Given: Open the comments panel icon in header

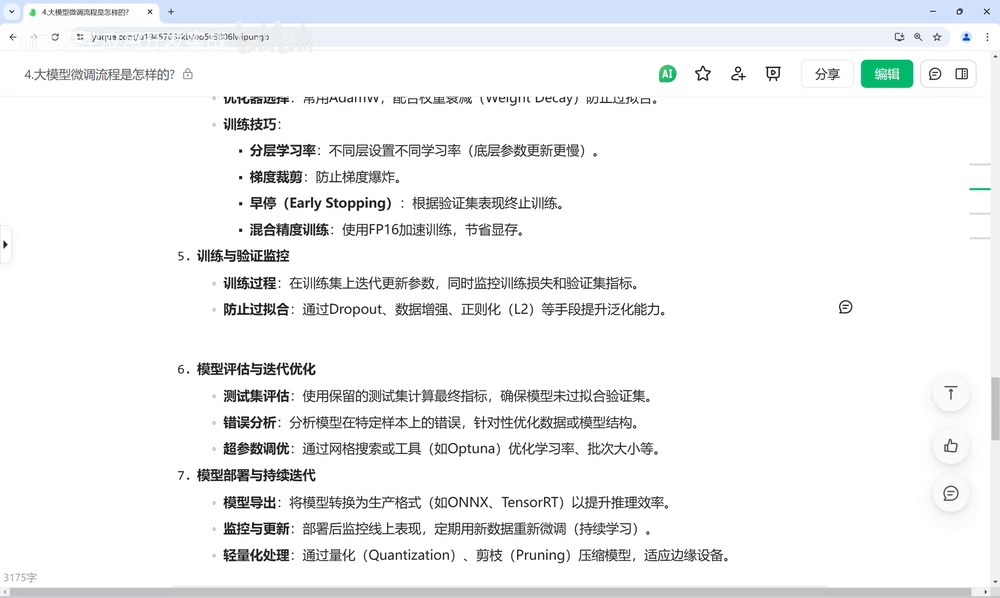Looking at the screenshot, I should click(935, 74).
